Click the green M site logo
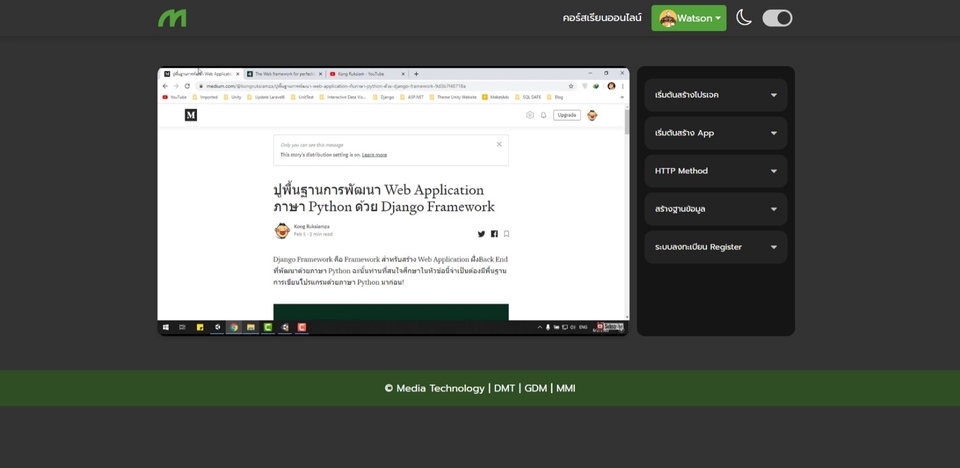The height and width of the screenshot is (468, 960). (172, 18)
